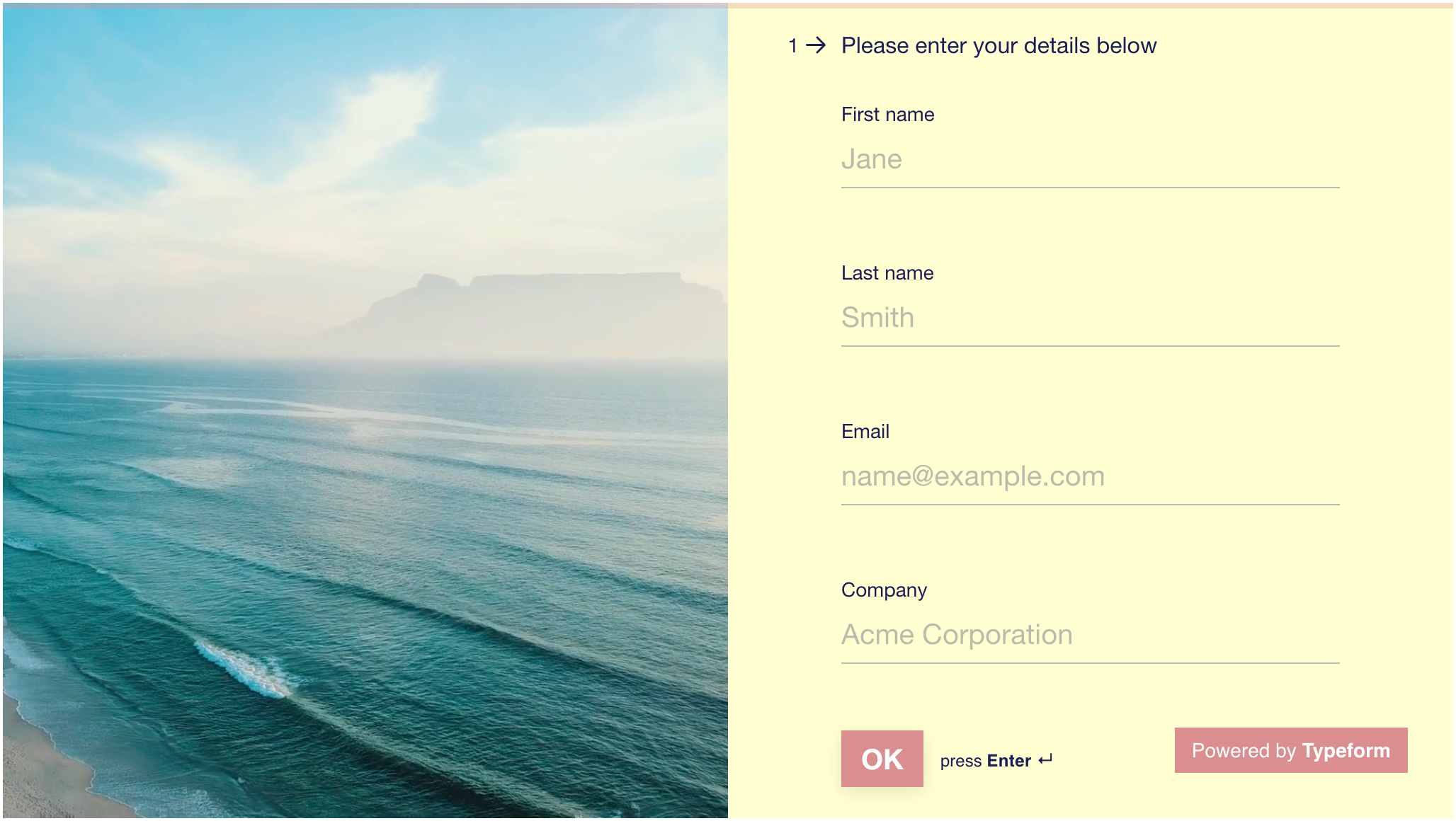Click the 'Acme Corporation' placeholder text
The height and width of the screenshot is (821, 1456).
[956, 635]
